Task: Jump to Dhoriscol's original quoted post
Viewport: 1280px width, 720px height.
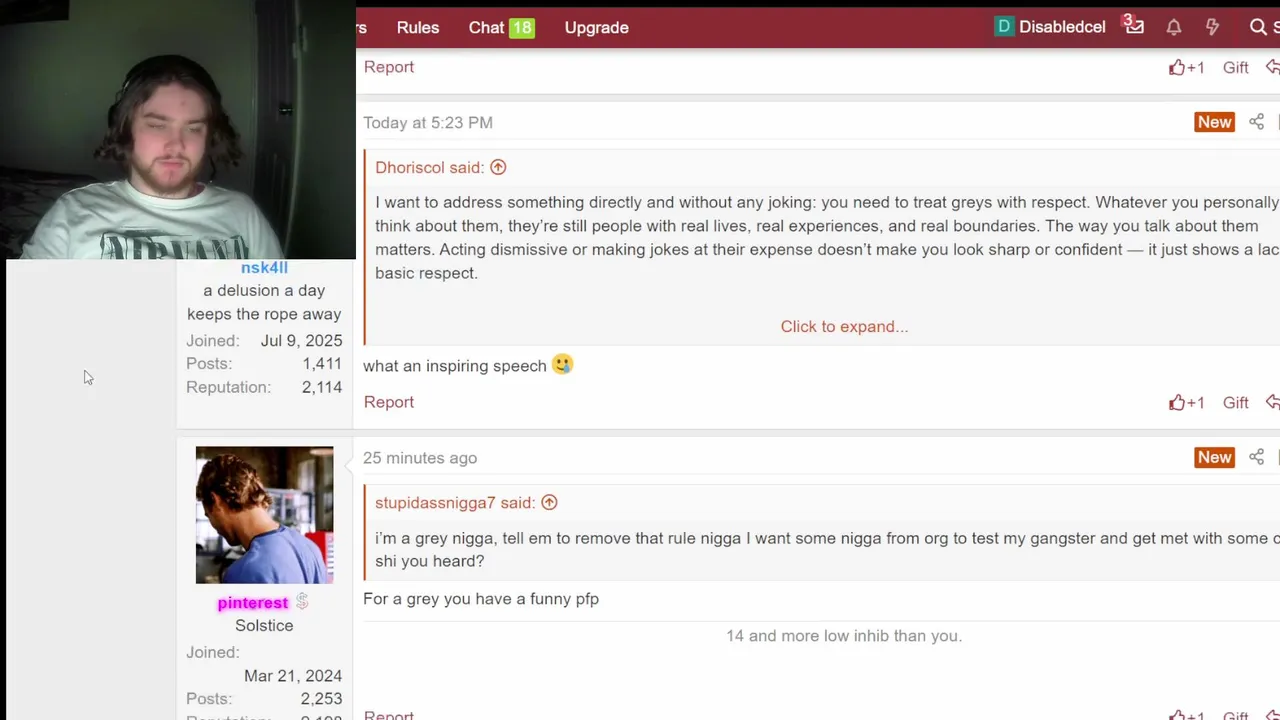Action: [498, 167]
